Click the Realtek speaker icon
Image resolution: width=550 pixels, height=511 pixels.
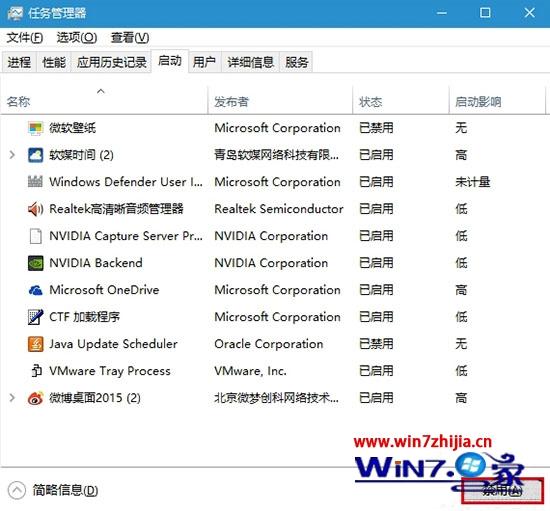pos(35,209)
